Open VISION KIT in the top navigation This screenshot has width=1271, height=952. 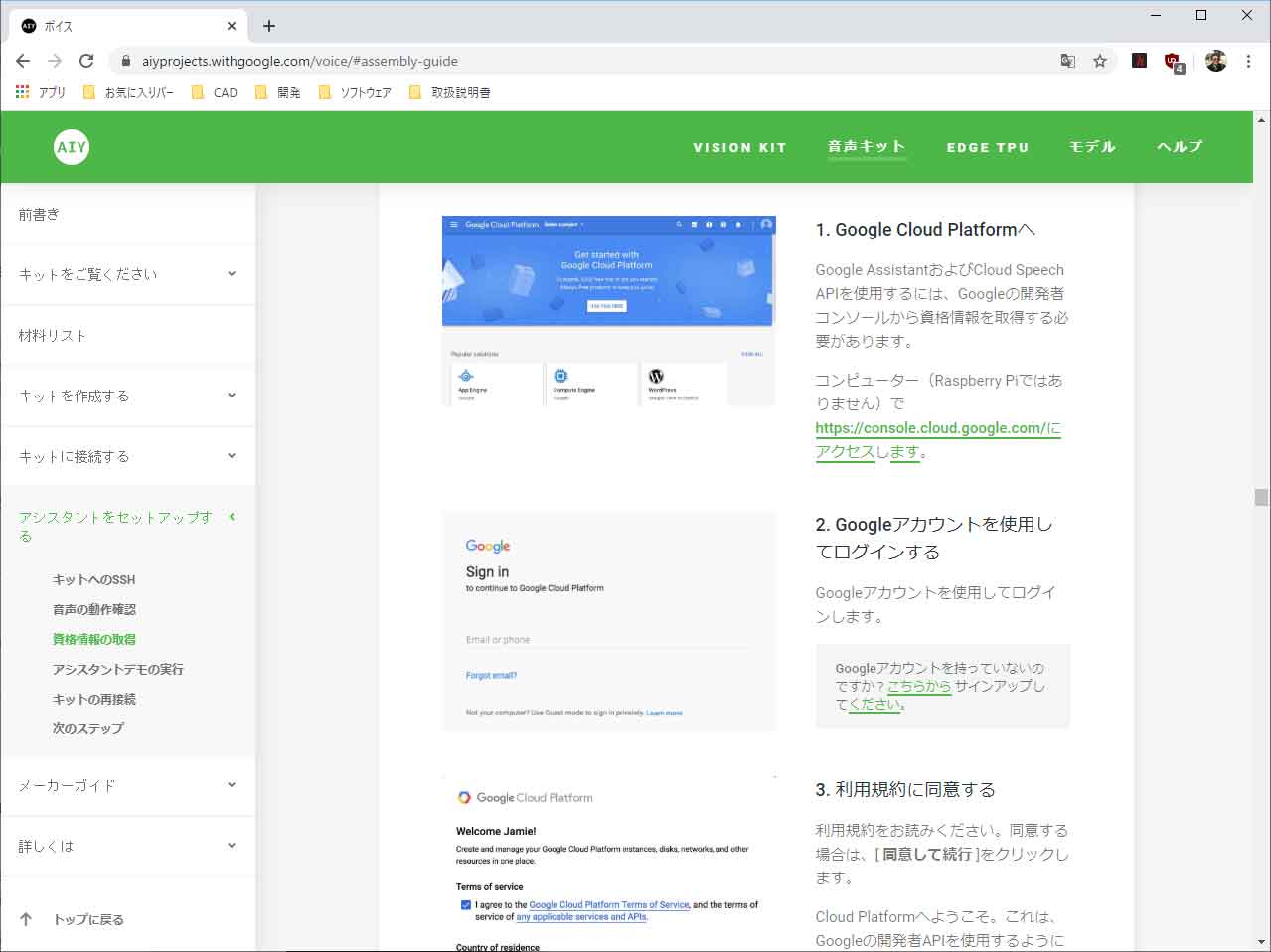(739, 147)
